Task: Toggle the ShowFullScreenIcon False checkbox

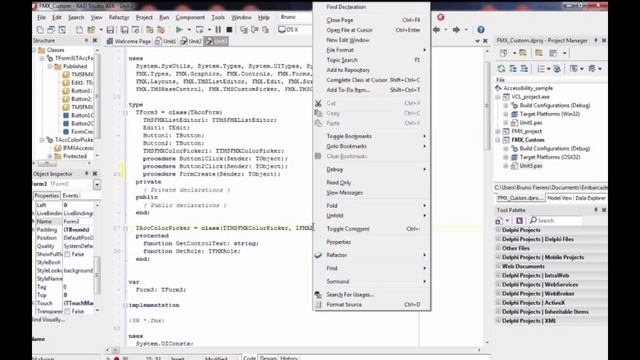Action: pyautogui.click(x=67, y=254)
